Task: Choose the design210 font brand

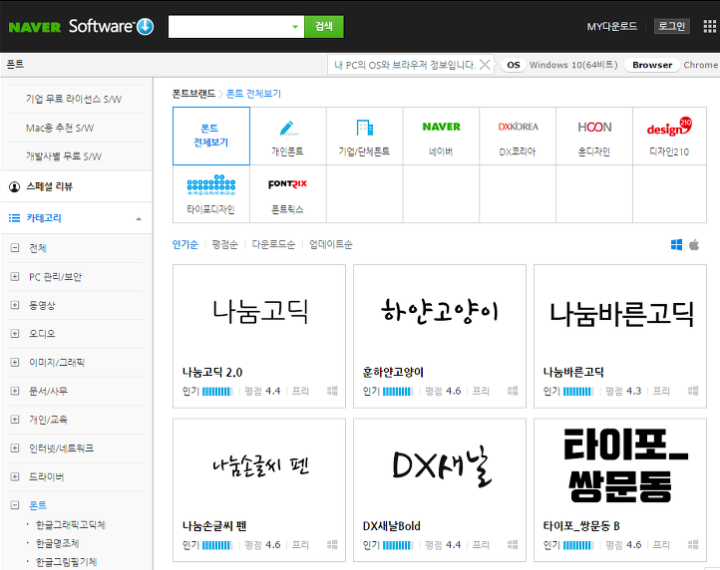Action: pyautogui.click(x=669, y=127)
